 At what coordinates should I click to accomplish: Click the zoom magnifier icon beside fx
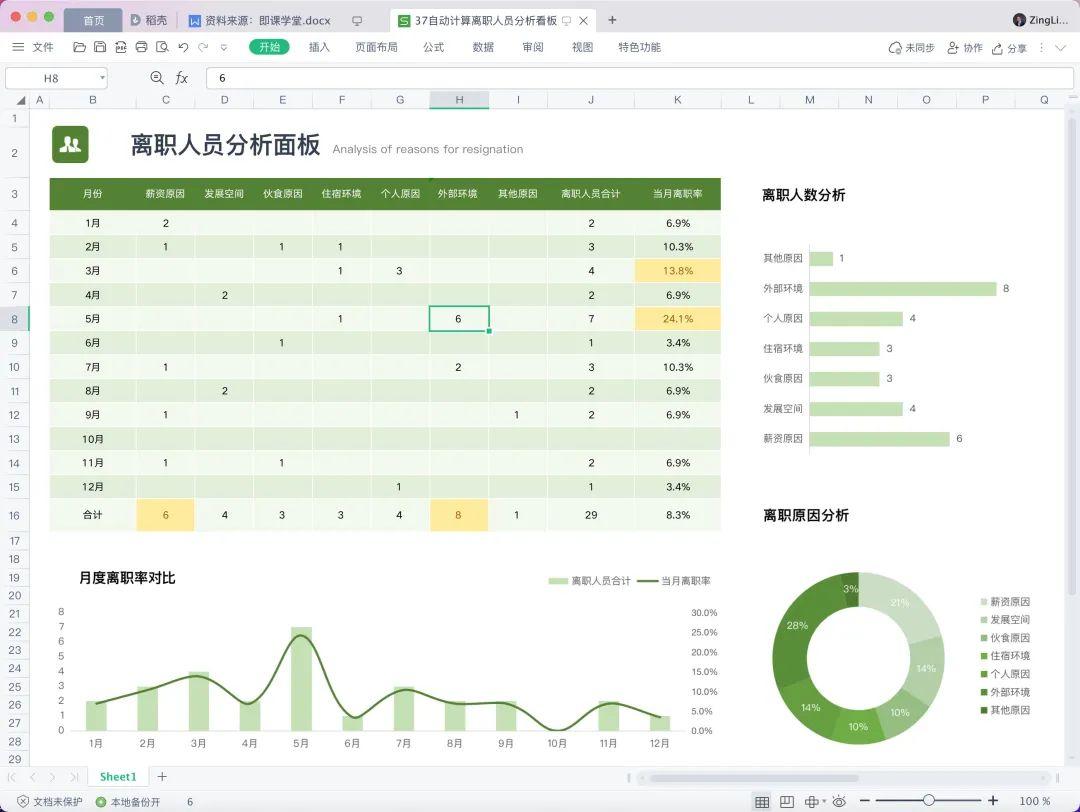tap(157, 78)
